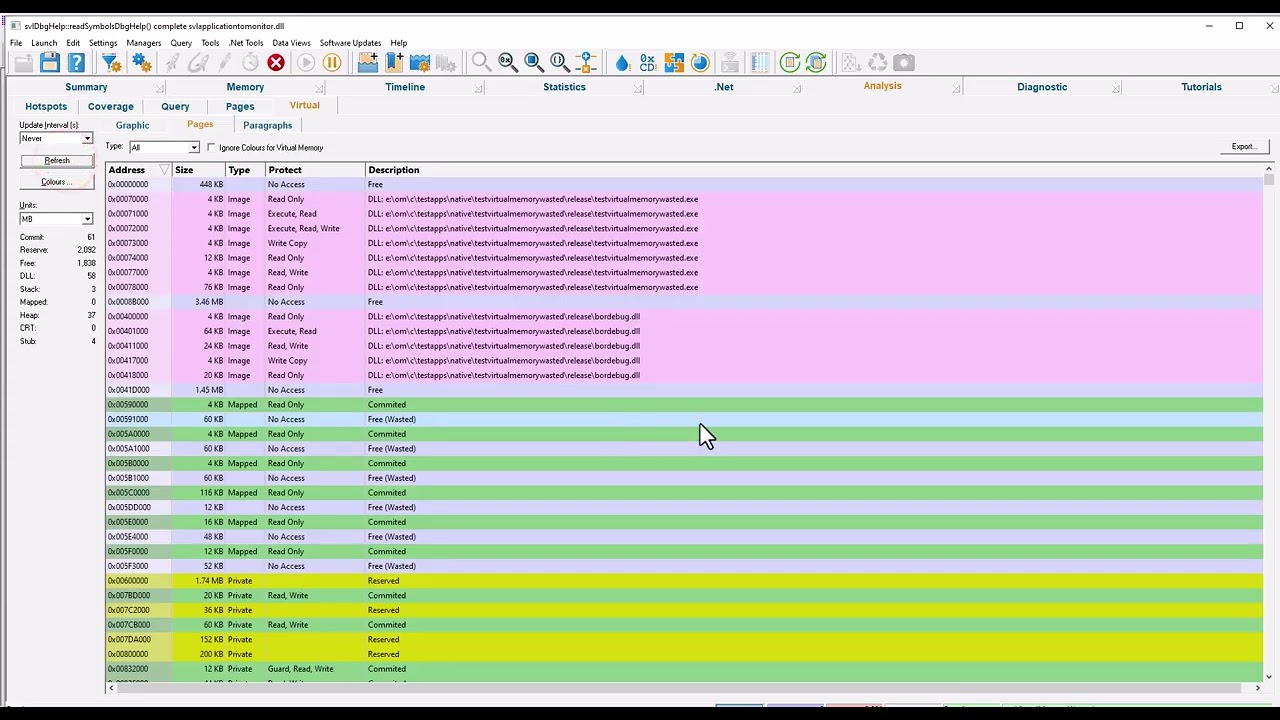Click the second green refresh-all circle icon

coord(816,63)
